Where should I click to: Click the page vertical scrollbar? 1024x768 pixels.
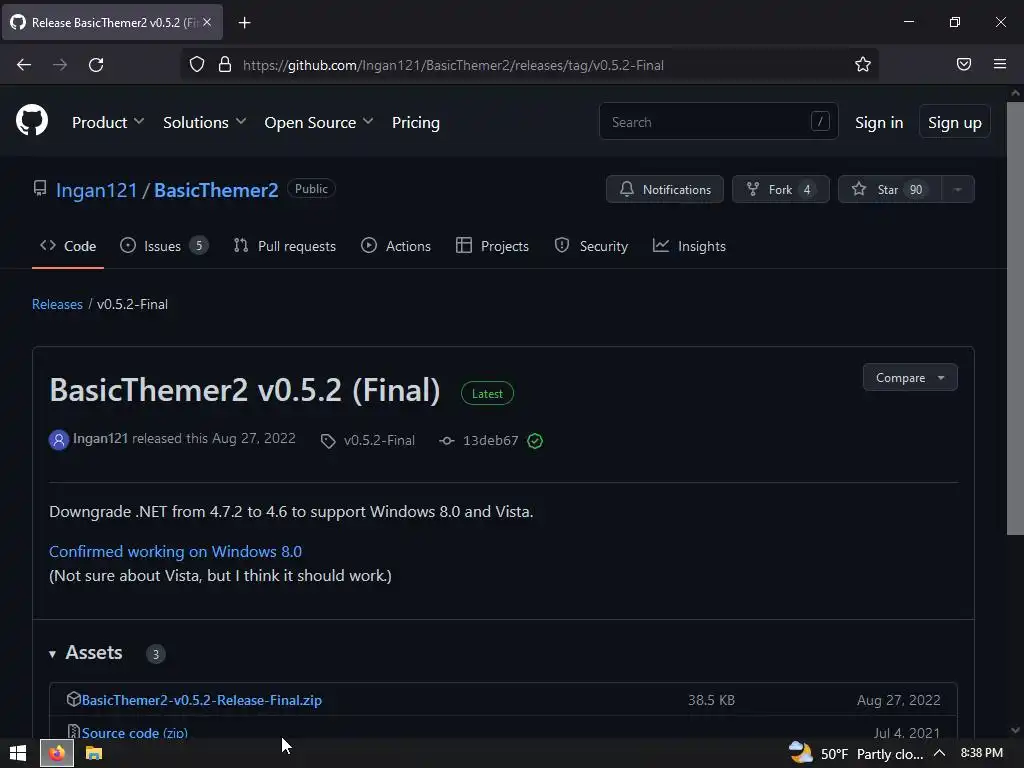click(1015, 318)
